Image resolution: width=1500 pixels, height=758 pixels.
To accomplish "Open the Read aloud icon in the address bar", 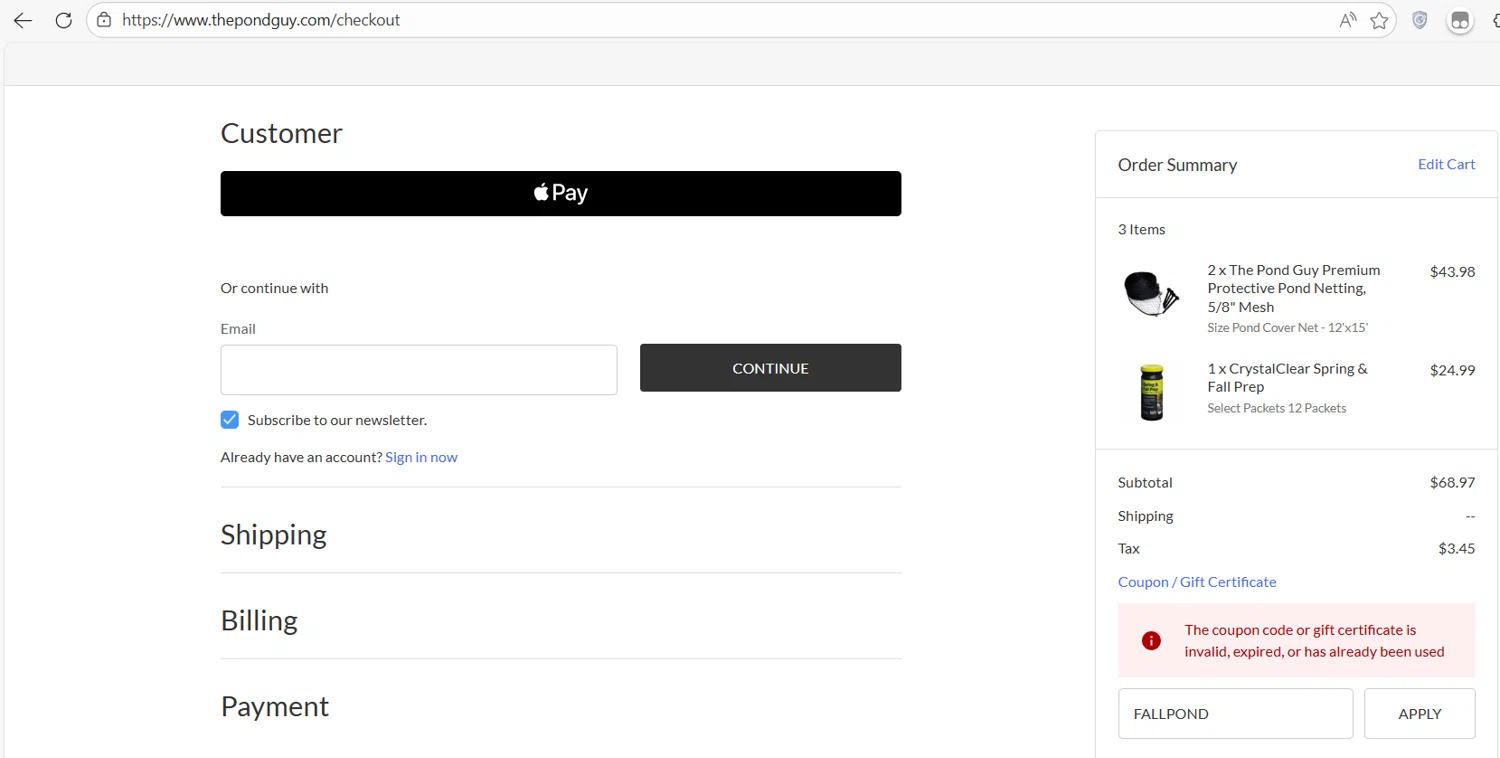I will (x=1348, y=20).
